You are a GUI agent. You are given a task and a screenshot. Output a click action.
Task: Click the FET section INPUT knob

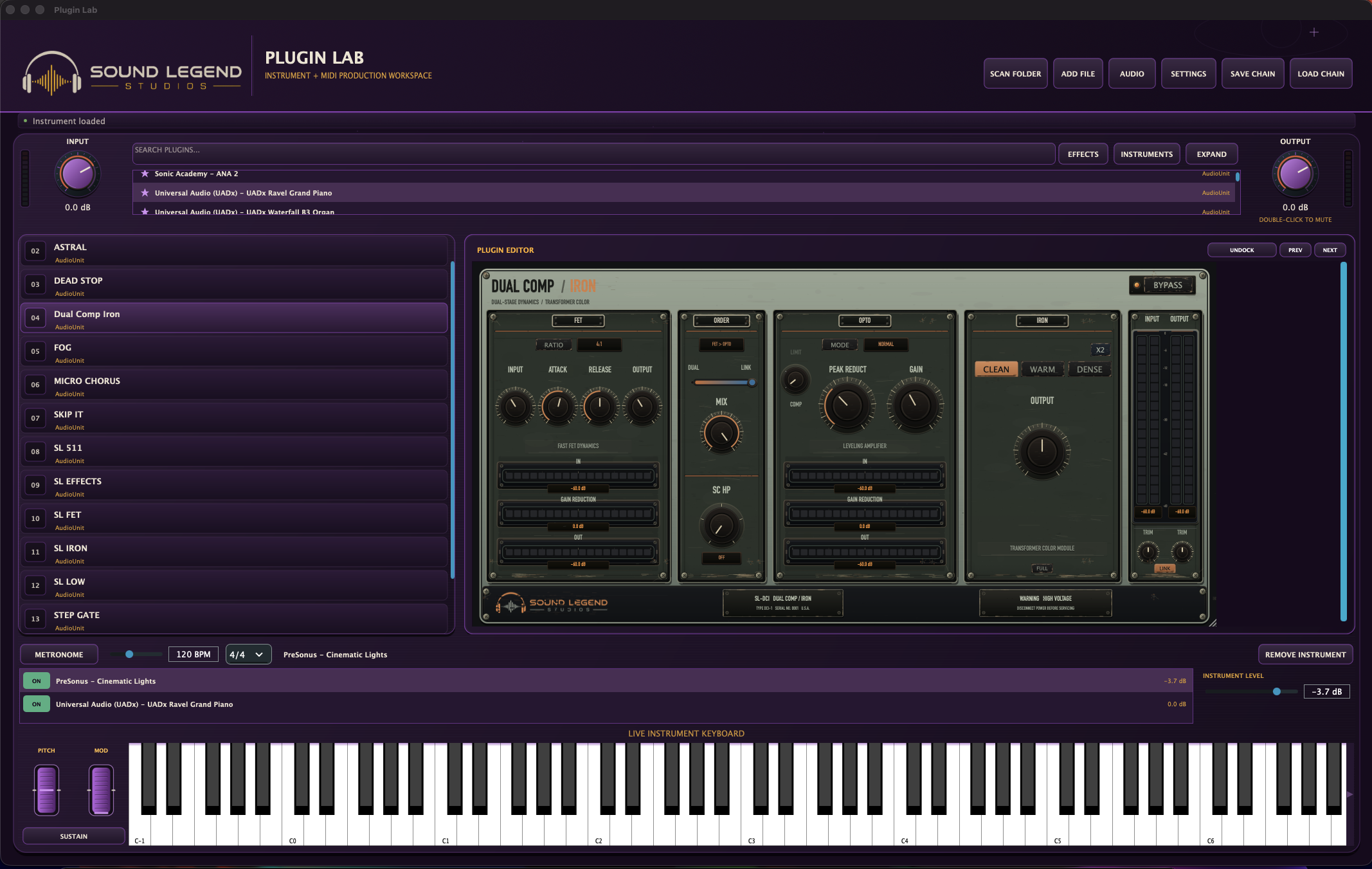click(515, 406)
